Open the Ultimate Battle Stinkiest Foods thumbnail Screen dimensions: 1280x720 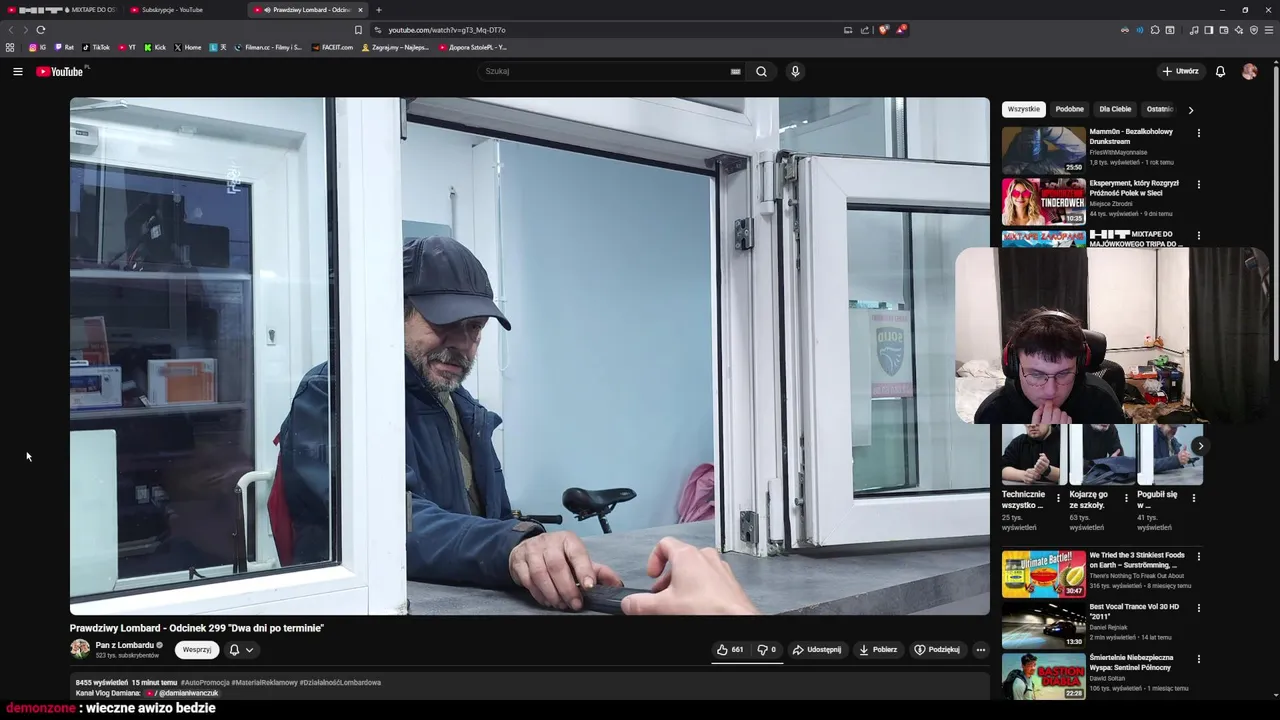click(1044, 573)
